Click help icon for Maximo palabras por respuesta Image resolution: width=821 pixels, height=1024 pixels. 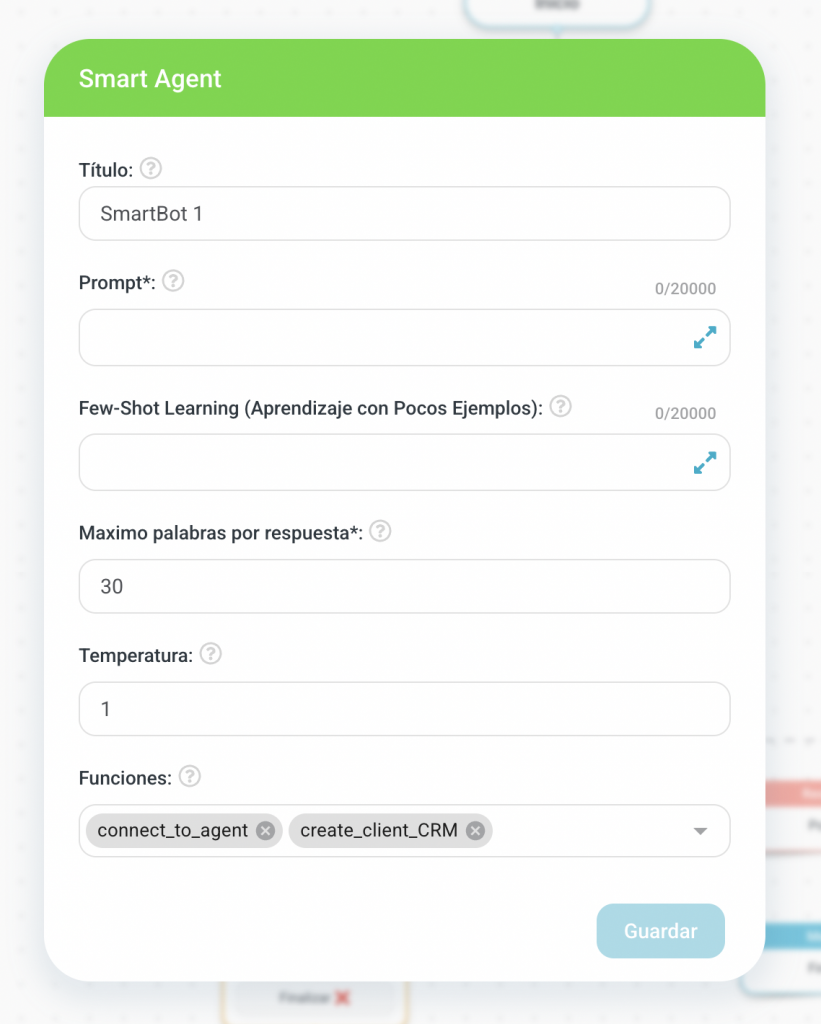pos(380,532)
